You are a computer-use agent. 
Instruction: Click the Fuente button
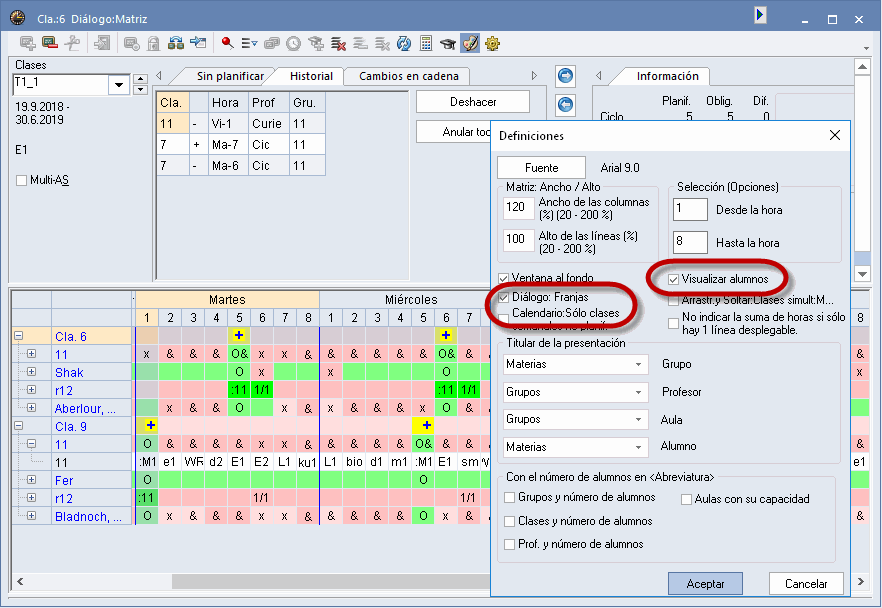pyautogui.click(x=542, y=168)
